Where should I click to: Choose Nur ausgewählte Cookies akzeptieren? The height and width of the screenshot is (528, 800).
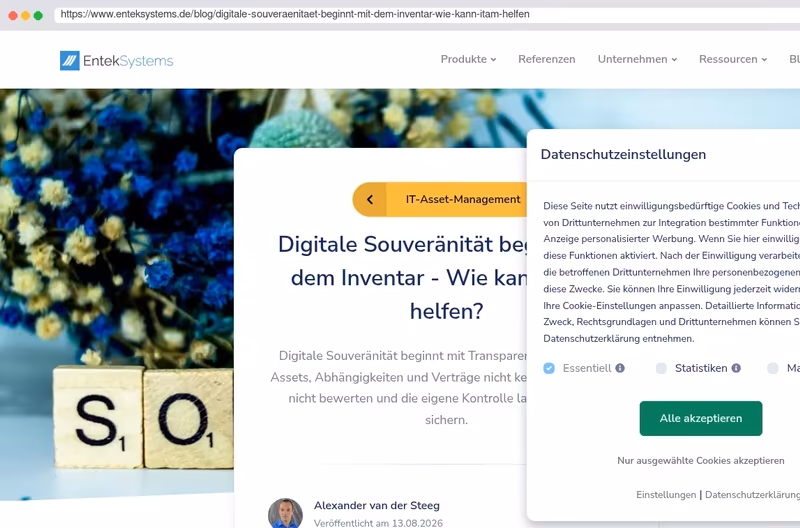[x=701, y=461]
